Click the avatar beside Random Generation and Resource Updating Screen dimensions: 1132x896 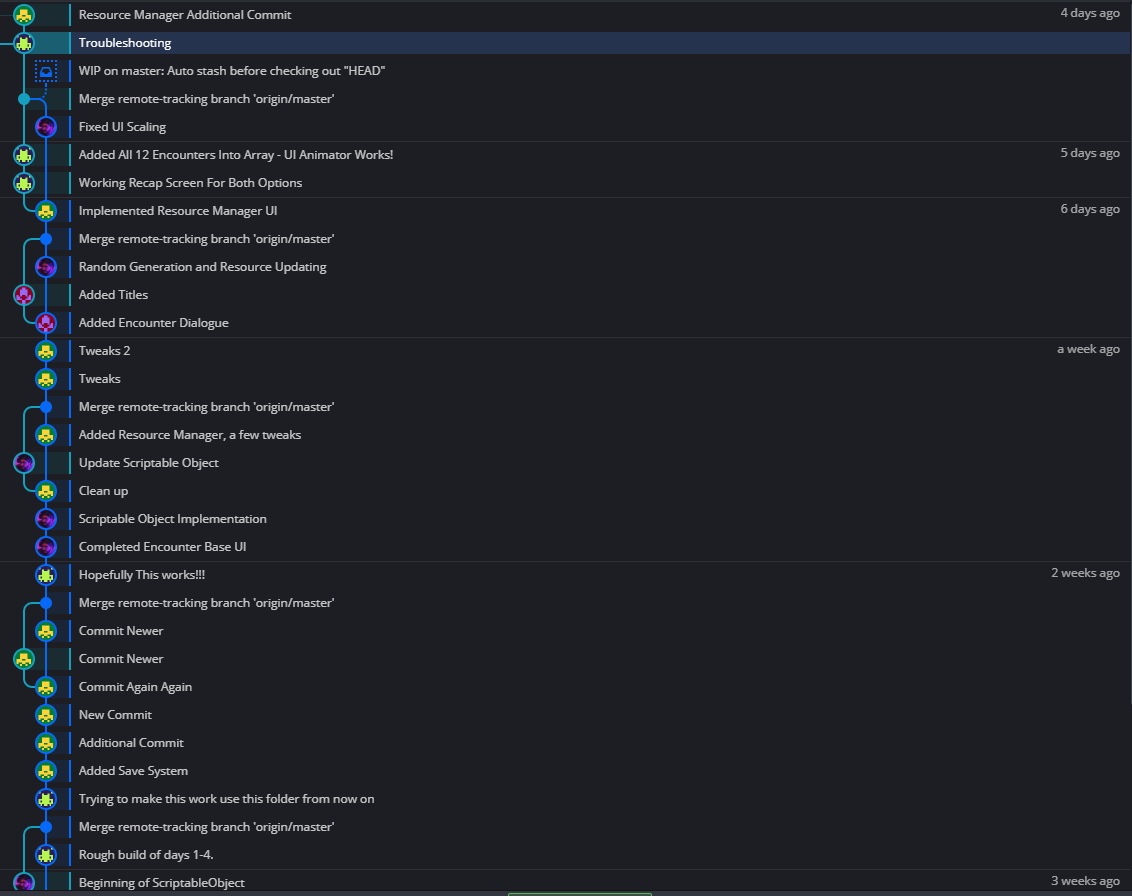46,267
